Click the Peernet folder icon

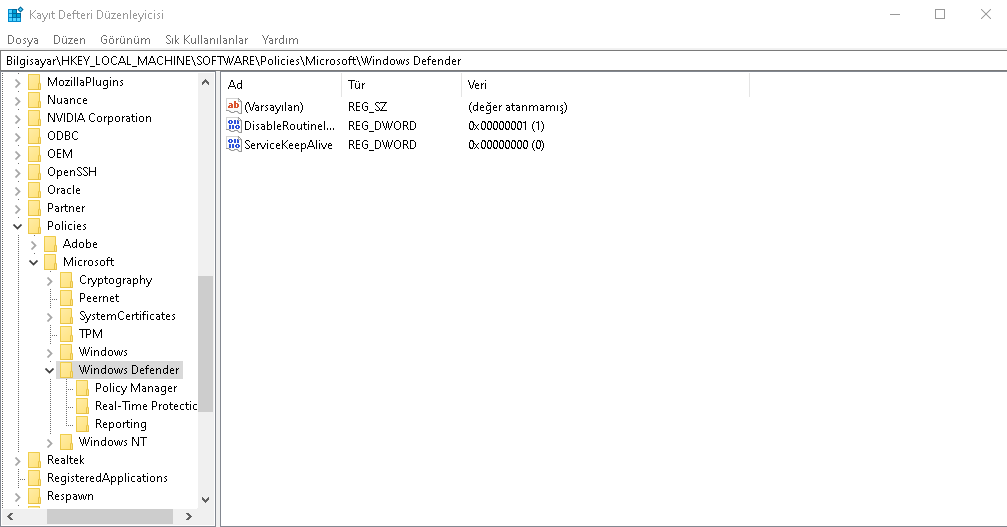click(67, 298)
